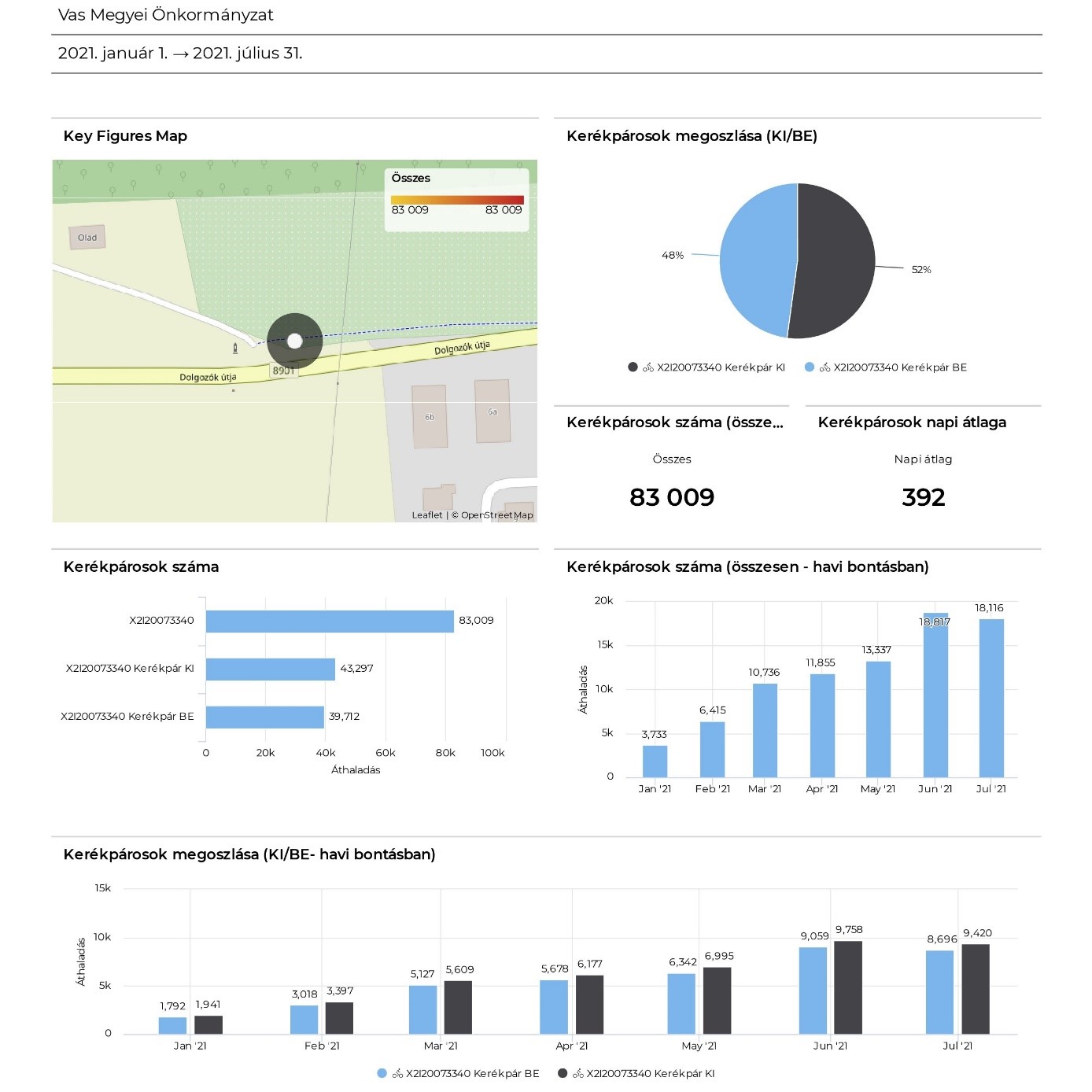Click the Jul '21 BE bar labeled 8,696

(x=939, y=992)
